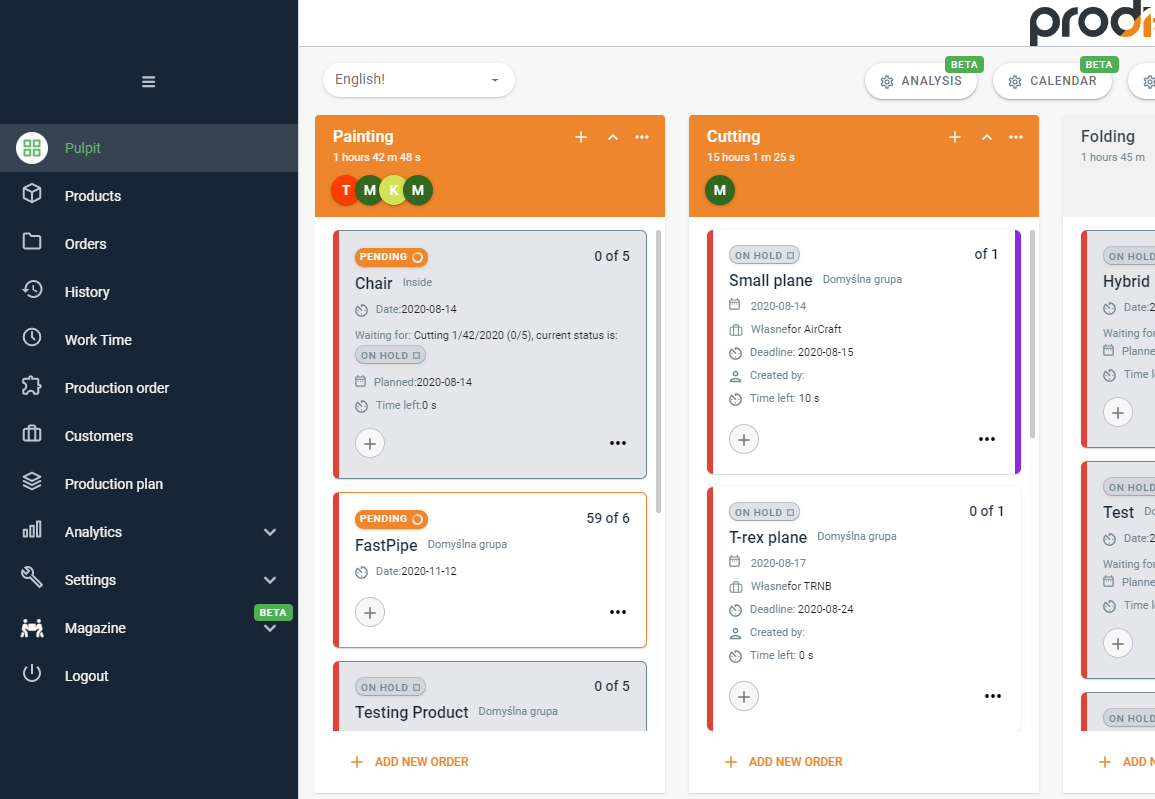This screenshot has height=799, width=1155.
Task: Open the Painting column options menu
Action: 642,137
